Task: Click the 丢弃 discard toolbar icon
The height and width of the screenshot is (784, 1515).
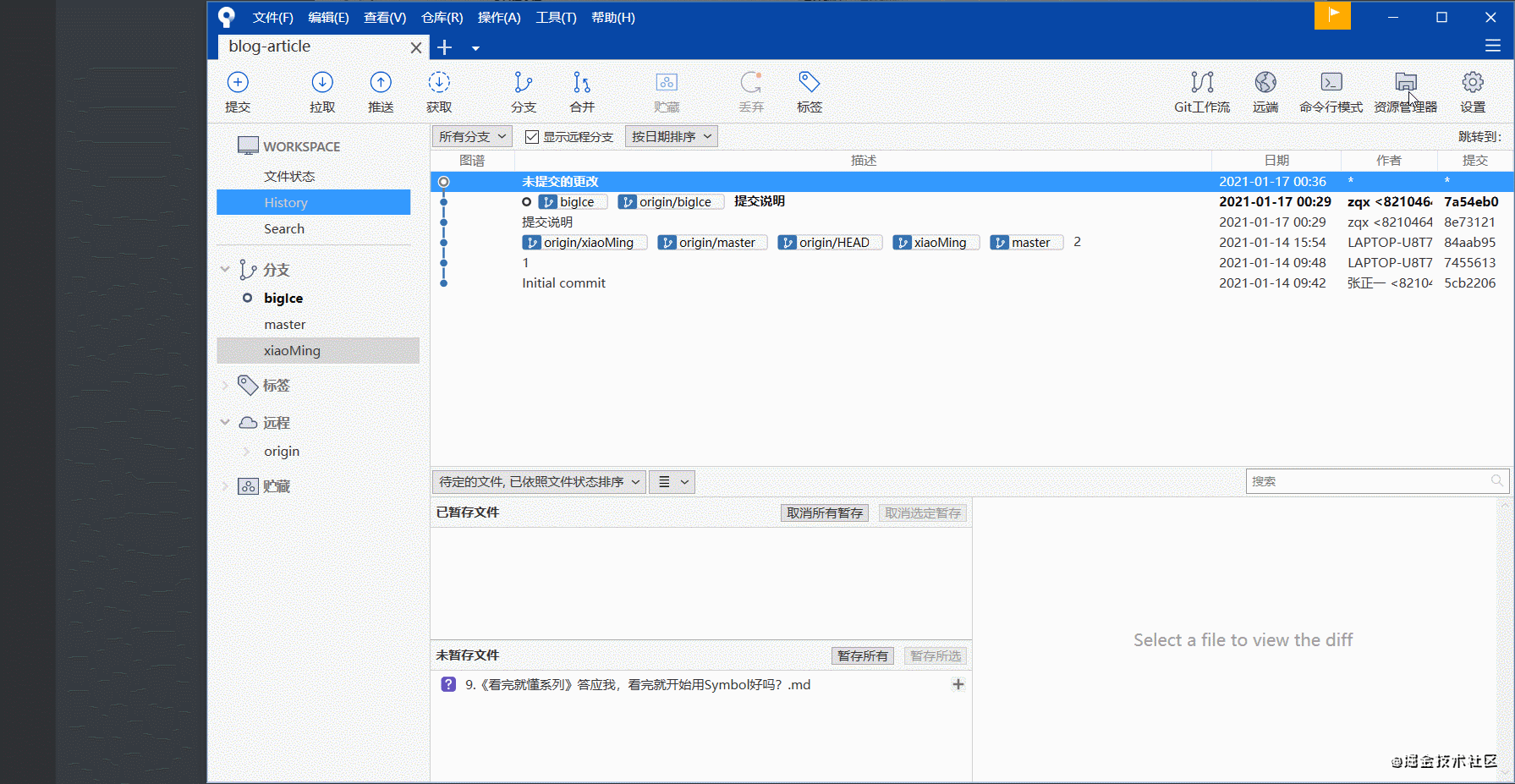Action: [x=751, y=82]
